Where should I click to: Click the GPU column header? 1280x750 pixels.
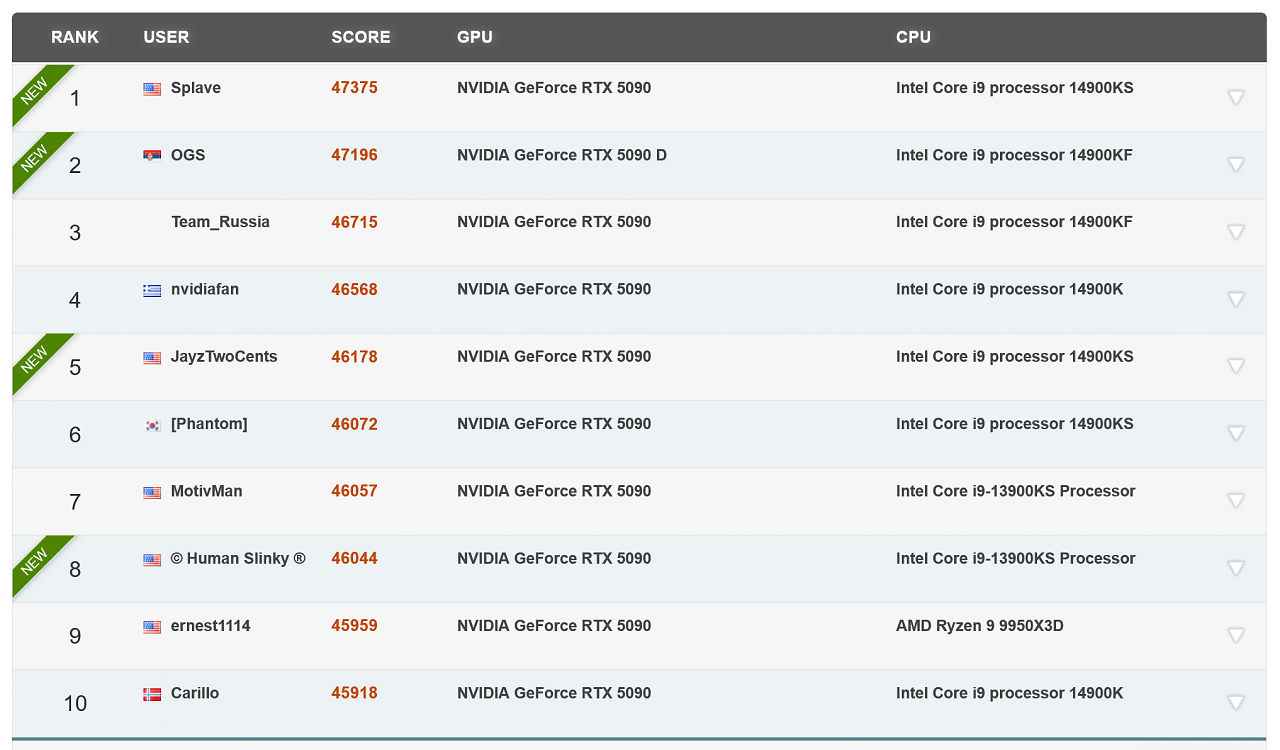tap(475, 37)
